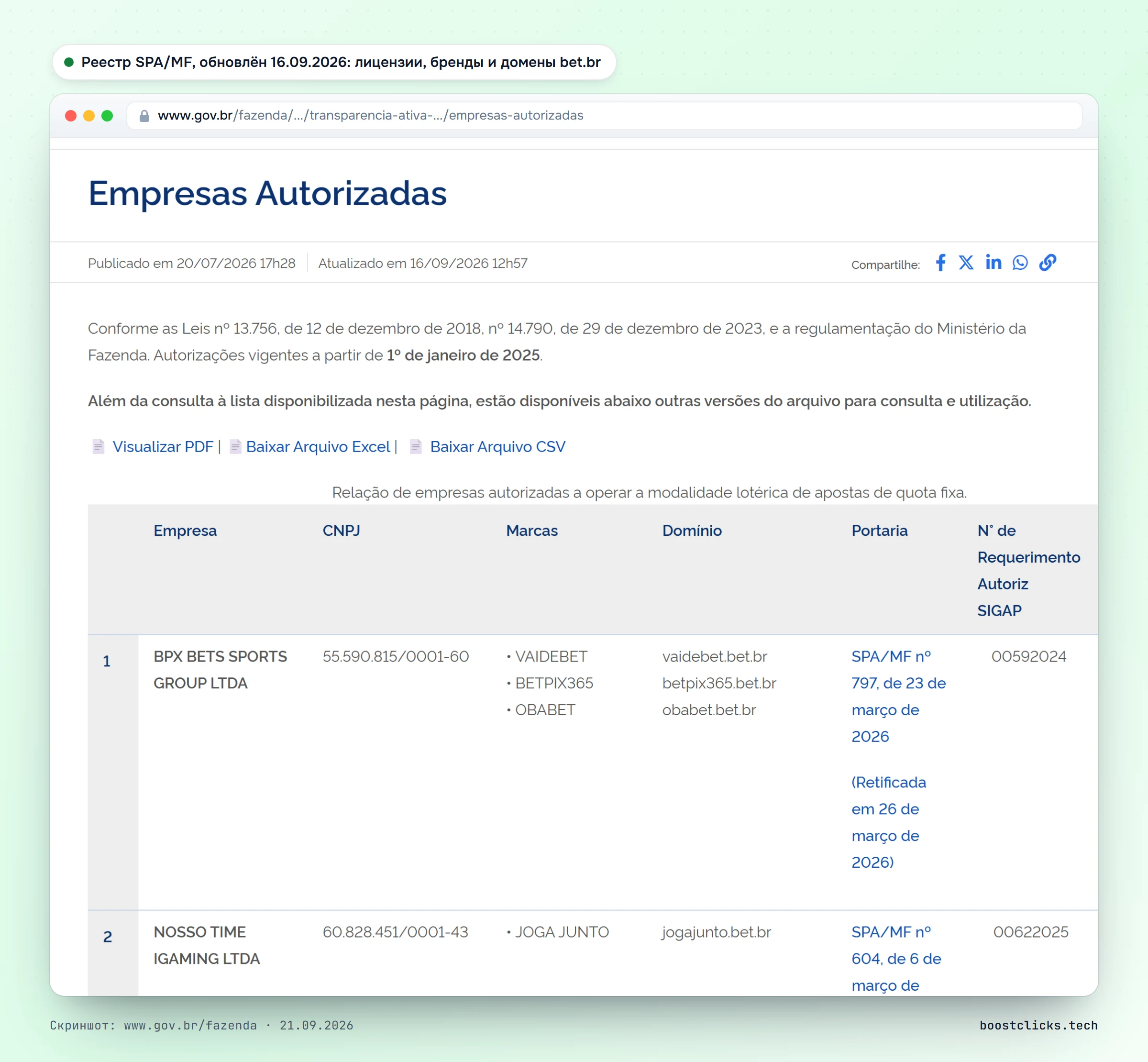Click the Marcas column header
The width and height of the screenshot is (1148, 1062).
pyautogui.click(x=532, y=531)
